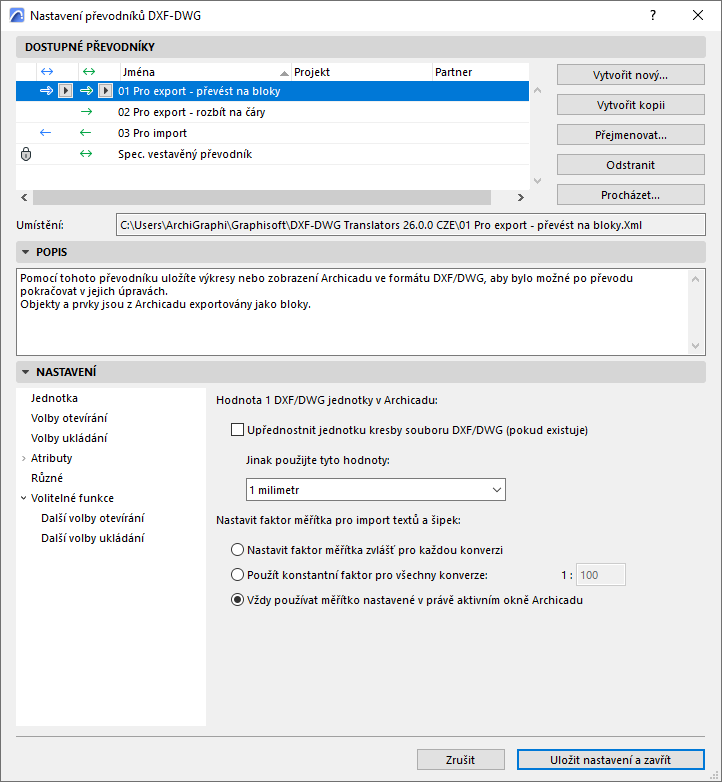The width and height of the screenshot is (722, 782).
Task: Open Jednotka settings page
Action: [x=54, y=398]
